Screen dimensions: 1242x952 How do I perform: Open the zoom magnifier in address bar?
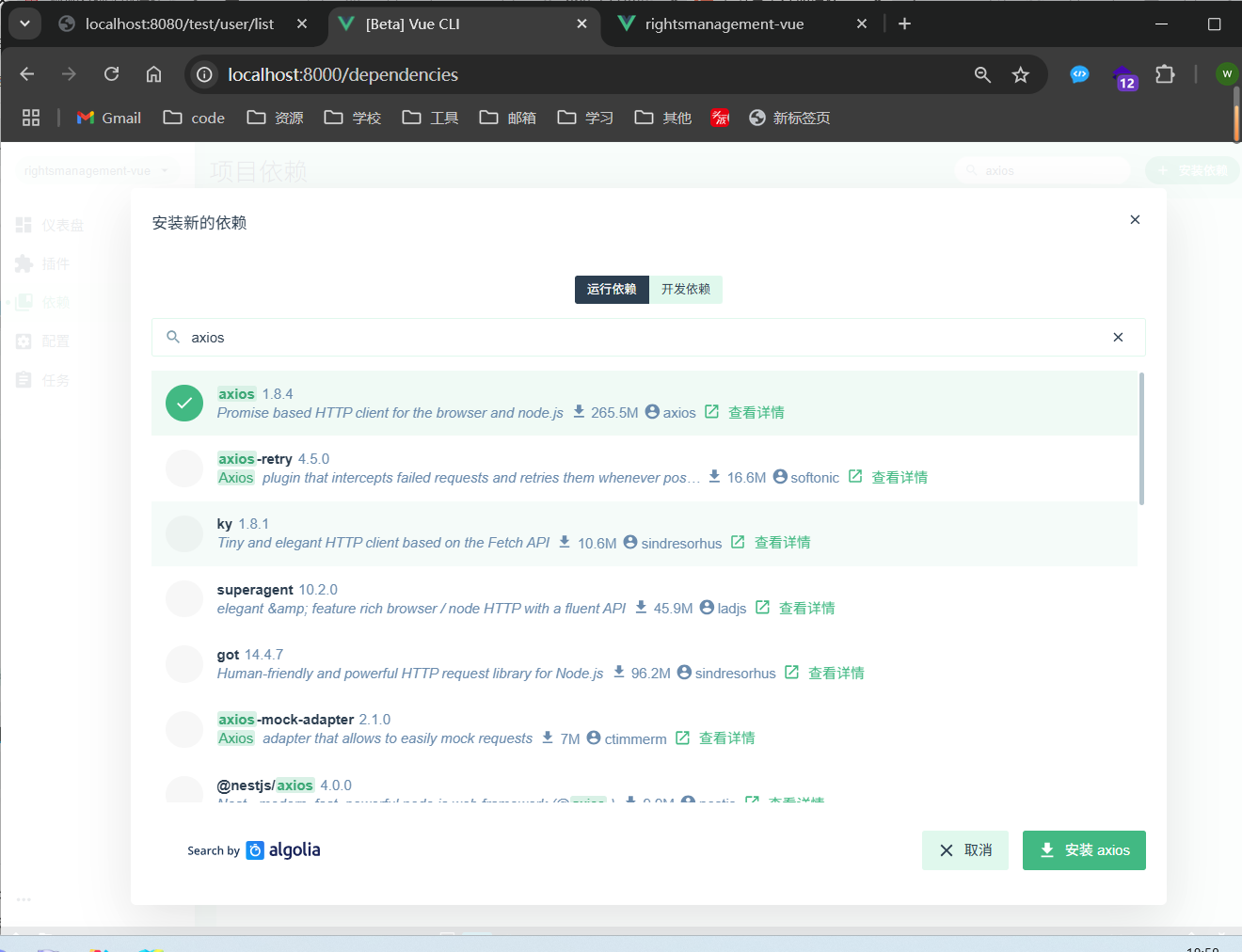[982, 74]
